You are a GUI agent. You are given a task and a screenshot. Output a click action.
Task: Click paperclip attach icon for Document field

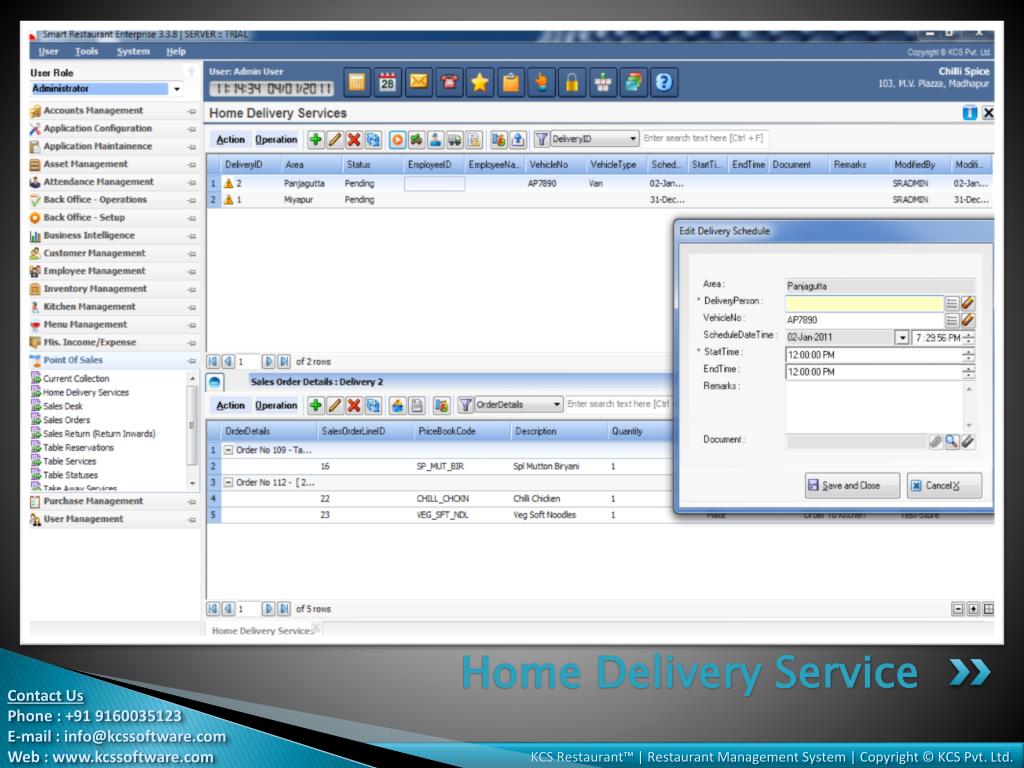pyautogui.click(x=936, y=442)
